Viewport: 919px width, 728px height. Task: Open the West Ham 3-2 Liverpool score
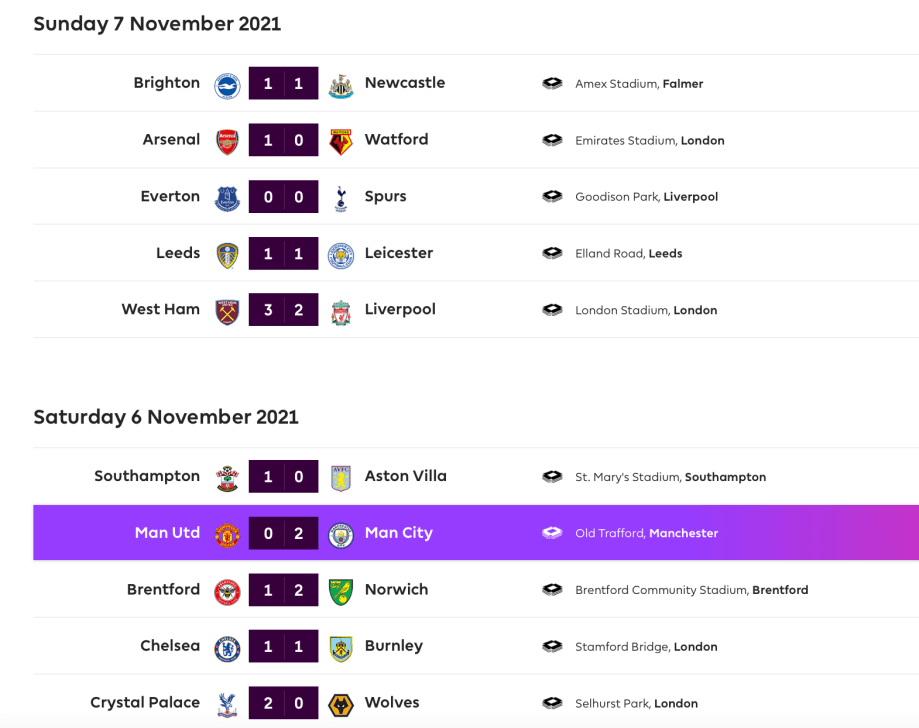tap(284, 310)
